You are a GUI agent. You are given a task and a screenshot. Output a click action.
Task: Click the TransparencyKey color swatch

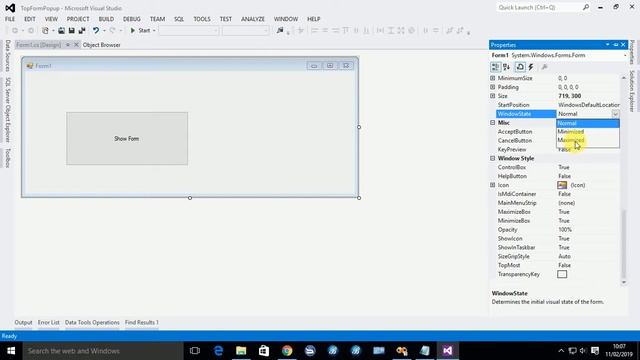pos(562,274)
